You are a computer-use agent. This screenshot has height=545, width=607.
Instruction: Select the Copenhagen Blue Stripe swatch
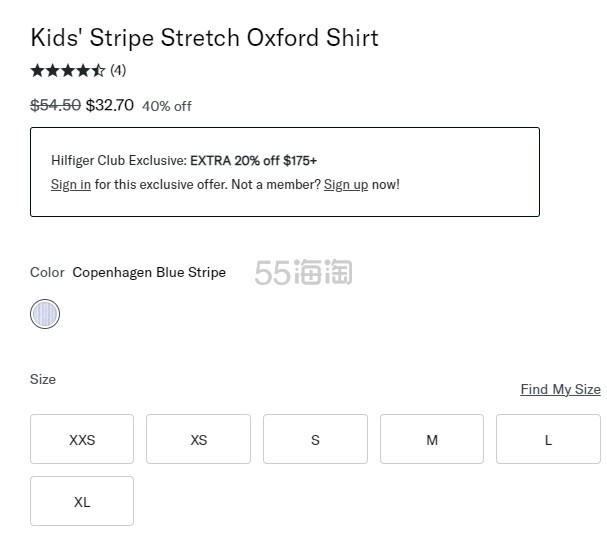pyautogui.click(x=45, y=314)
